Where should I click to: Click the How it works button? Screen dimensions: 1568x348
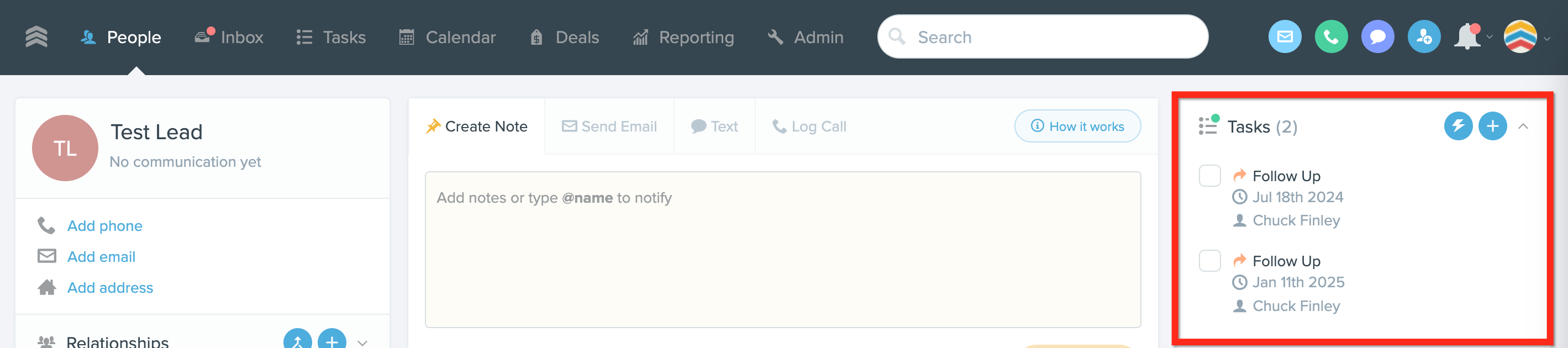click(1077, 126)
